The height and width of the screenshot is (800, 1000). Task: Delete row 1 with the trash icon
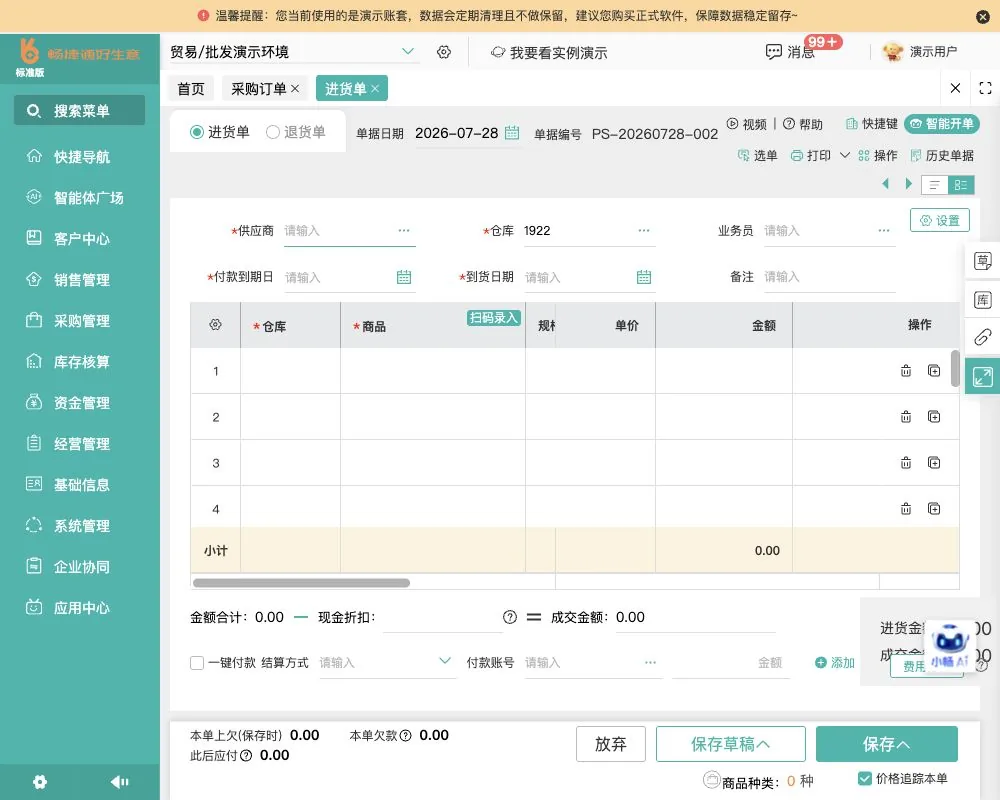pos(906,371)
